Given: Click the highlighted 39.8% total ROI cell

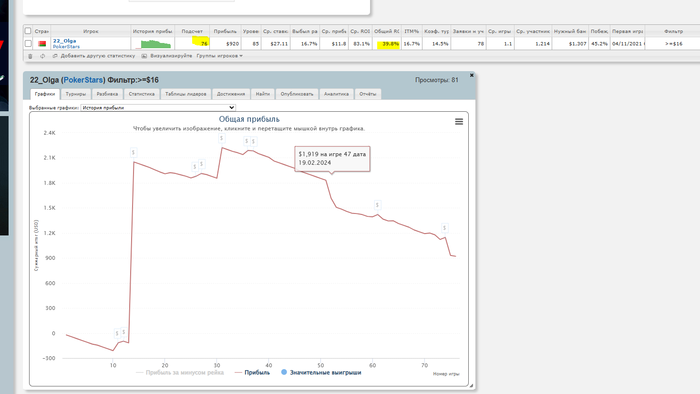Looking at the screenshot, I should pyautogui.click(x=387, y=43).
